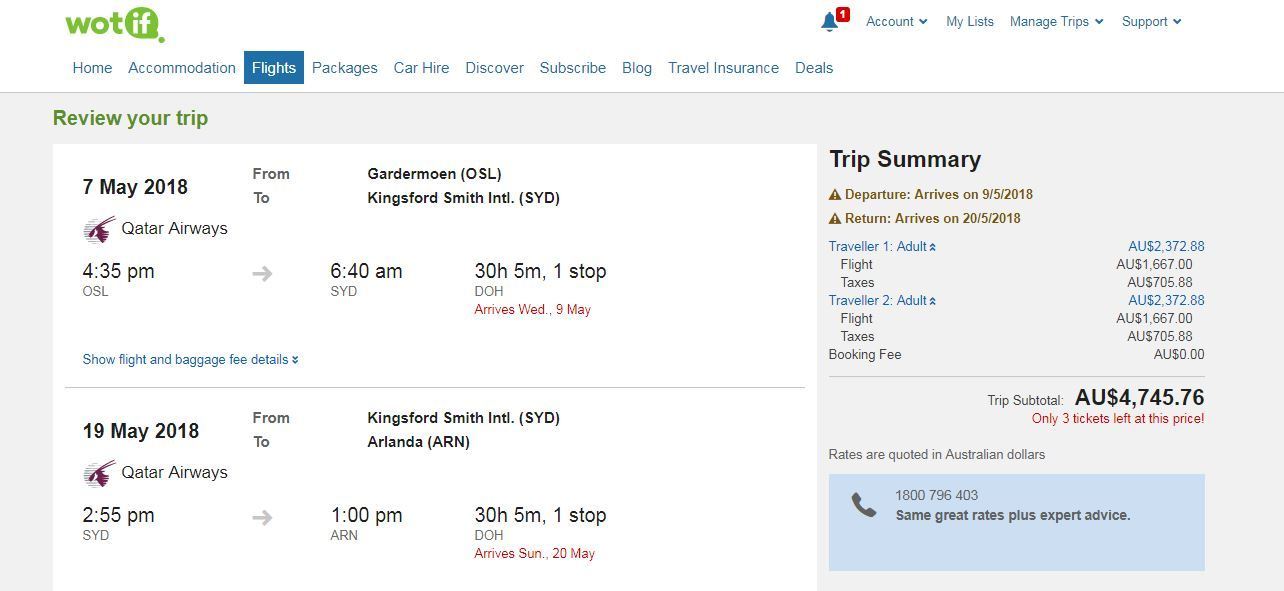The height and width of the screenshot is (591, 1284).
Task: Click the Qatar Airways logo for 19 May flight
Action: point(99,473)
